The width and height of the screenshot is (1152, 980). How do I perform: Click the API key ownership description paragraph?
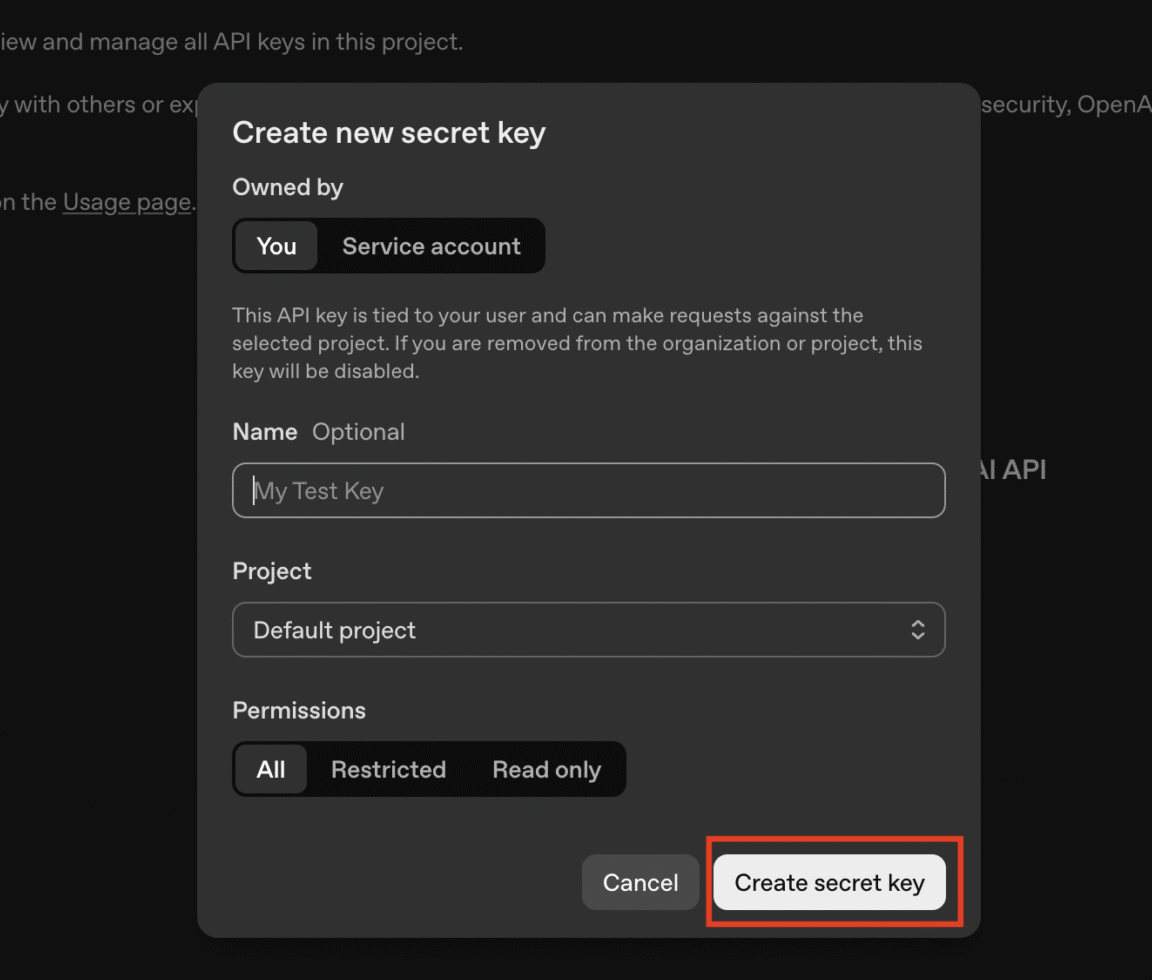click(x=577, y=343)
